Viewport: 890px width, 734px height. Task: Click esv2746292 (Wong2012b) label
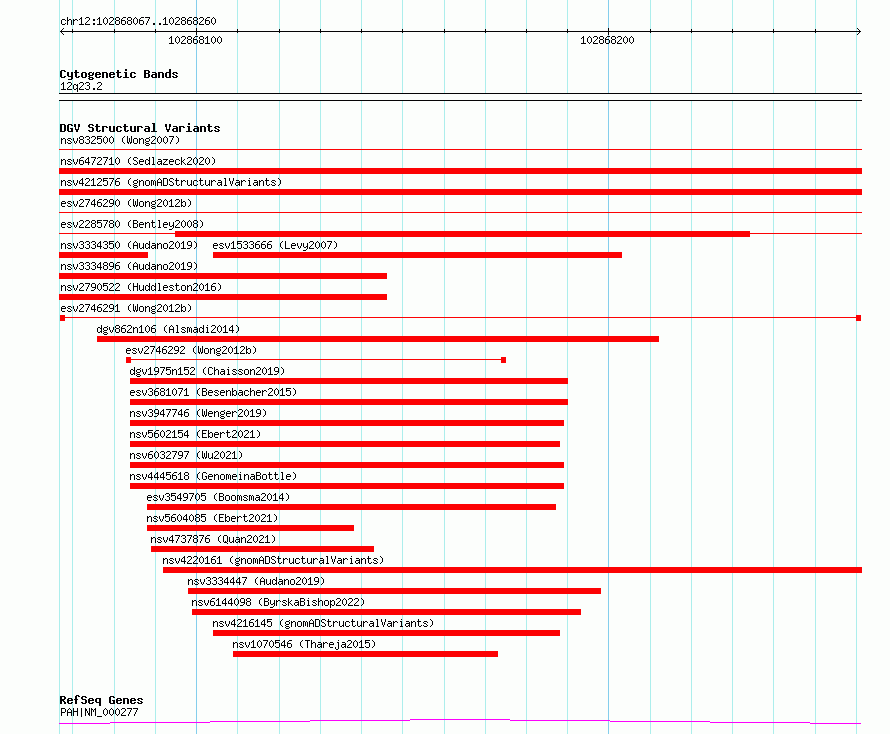[191, 350]
